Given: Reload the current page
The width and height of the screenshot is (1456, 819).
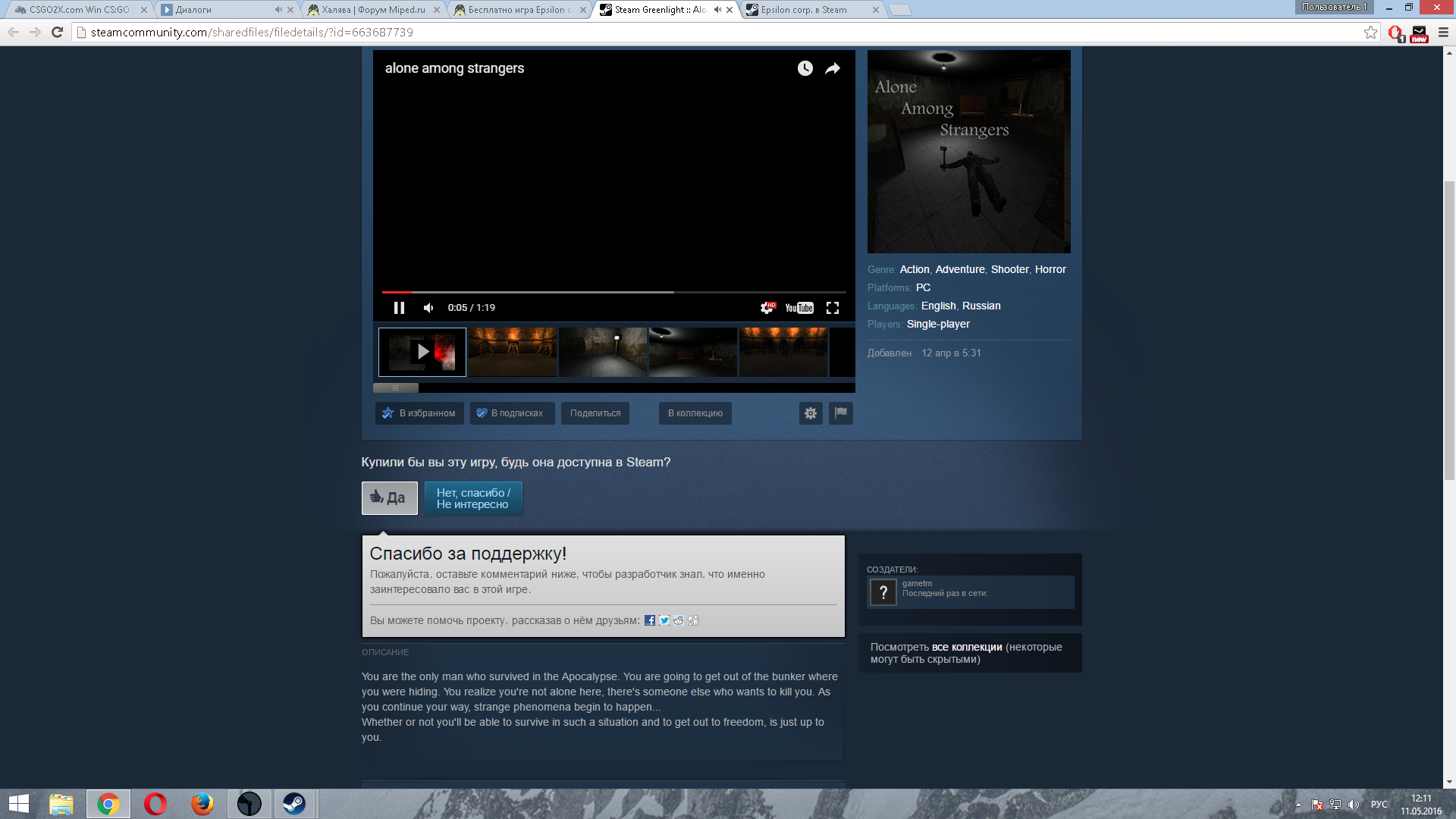Looking at the screenshot, I should (x=57, y=32).
